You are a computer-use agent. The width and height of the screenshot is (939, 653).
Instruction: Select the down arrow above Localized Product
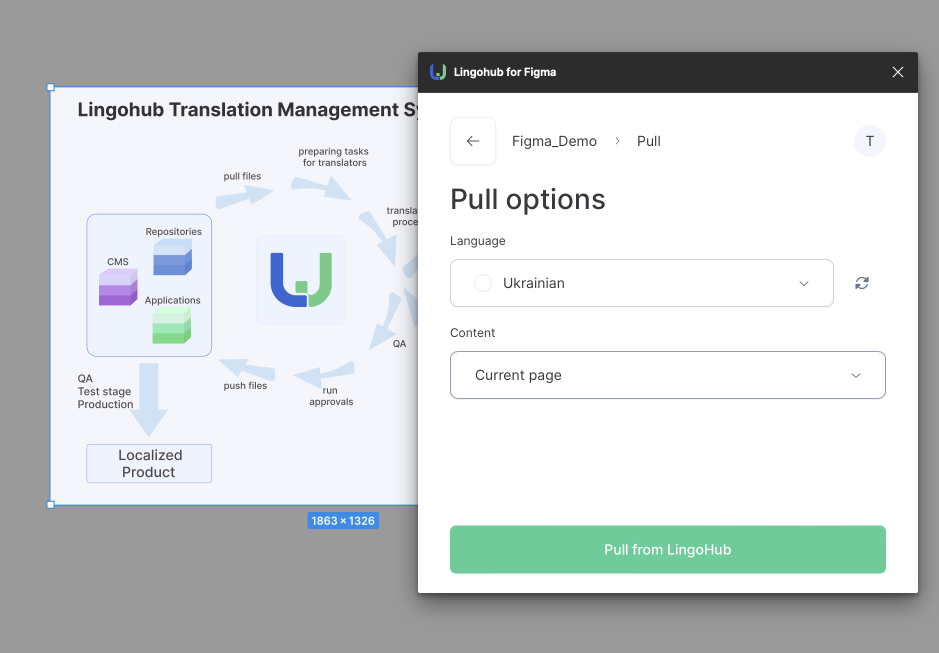point(149,400)
